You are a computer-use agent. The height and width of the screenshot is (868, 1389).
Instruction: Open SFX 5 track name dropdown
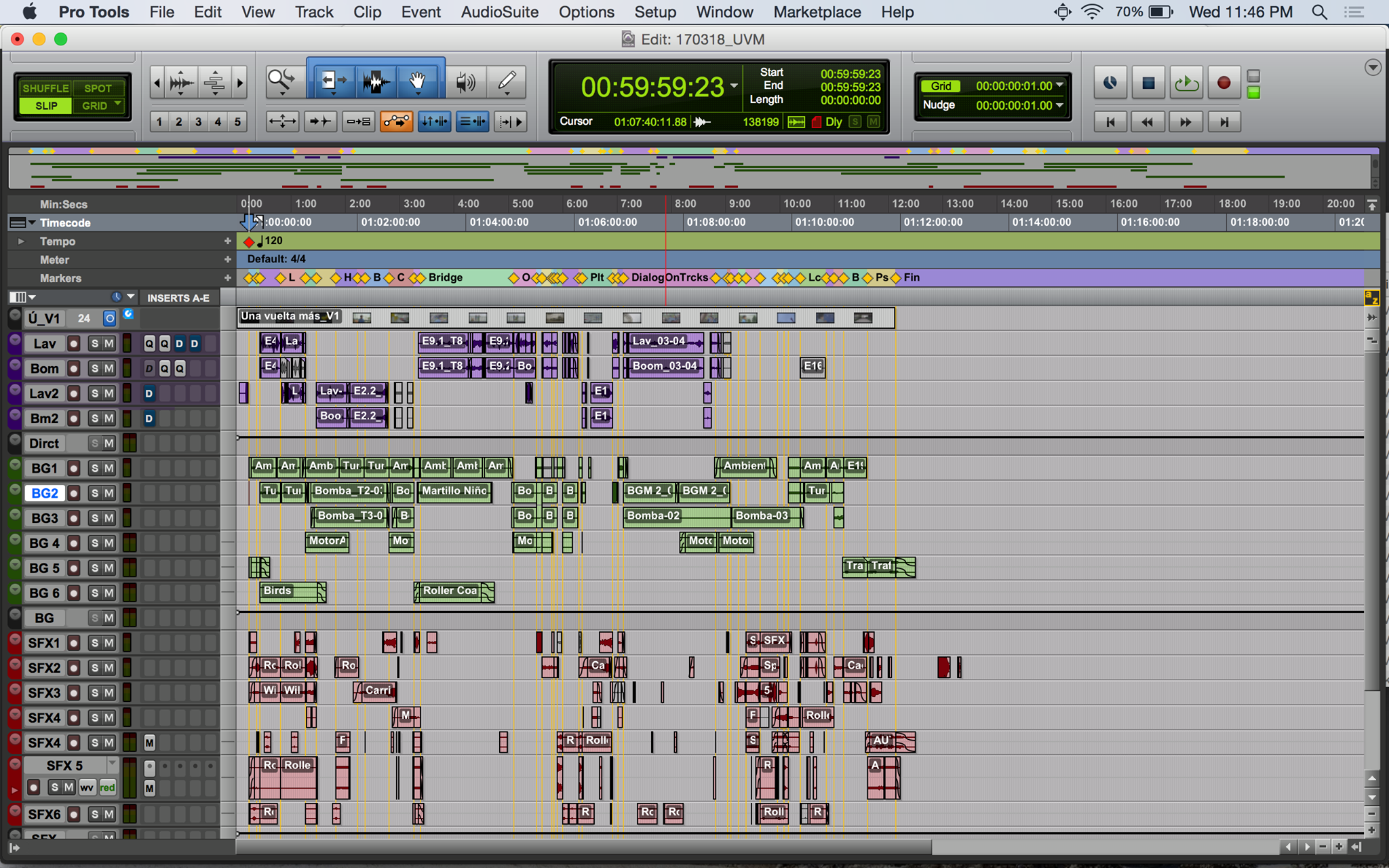point(113,764)
